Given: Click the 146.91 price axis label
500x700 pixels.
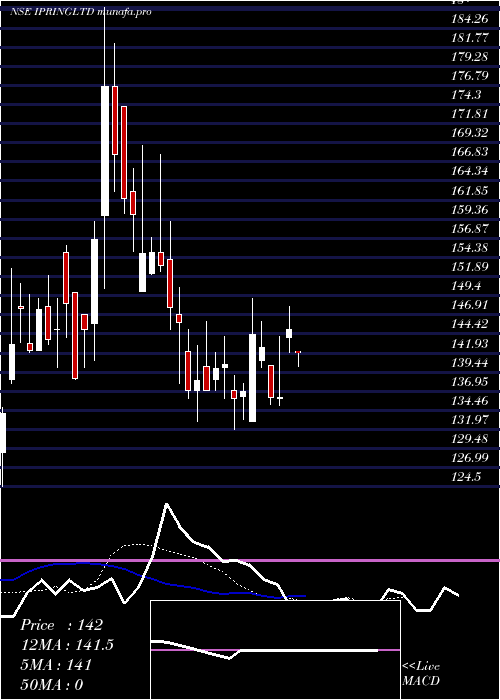Looking at the screenshot, I should pos(470,305).
